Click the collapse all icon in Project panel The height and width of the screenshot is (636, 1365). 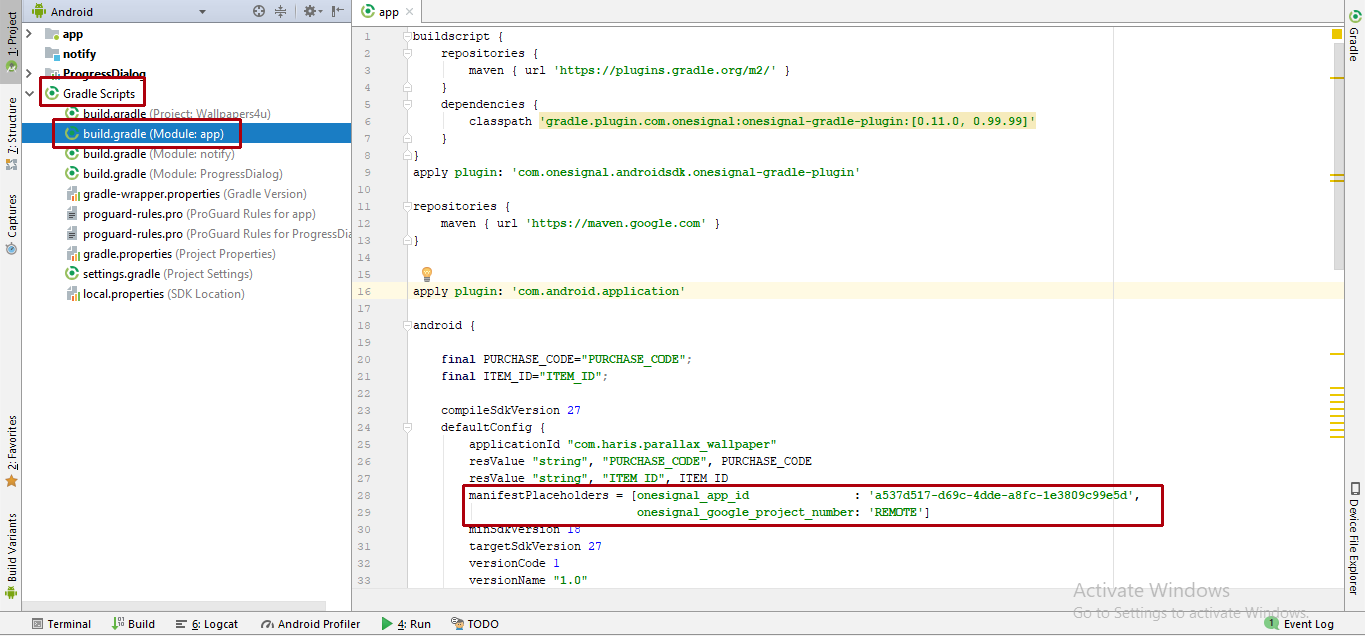[x=280, y=11]
